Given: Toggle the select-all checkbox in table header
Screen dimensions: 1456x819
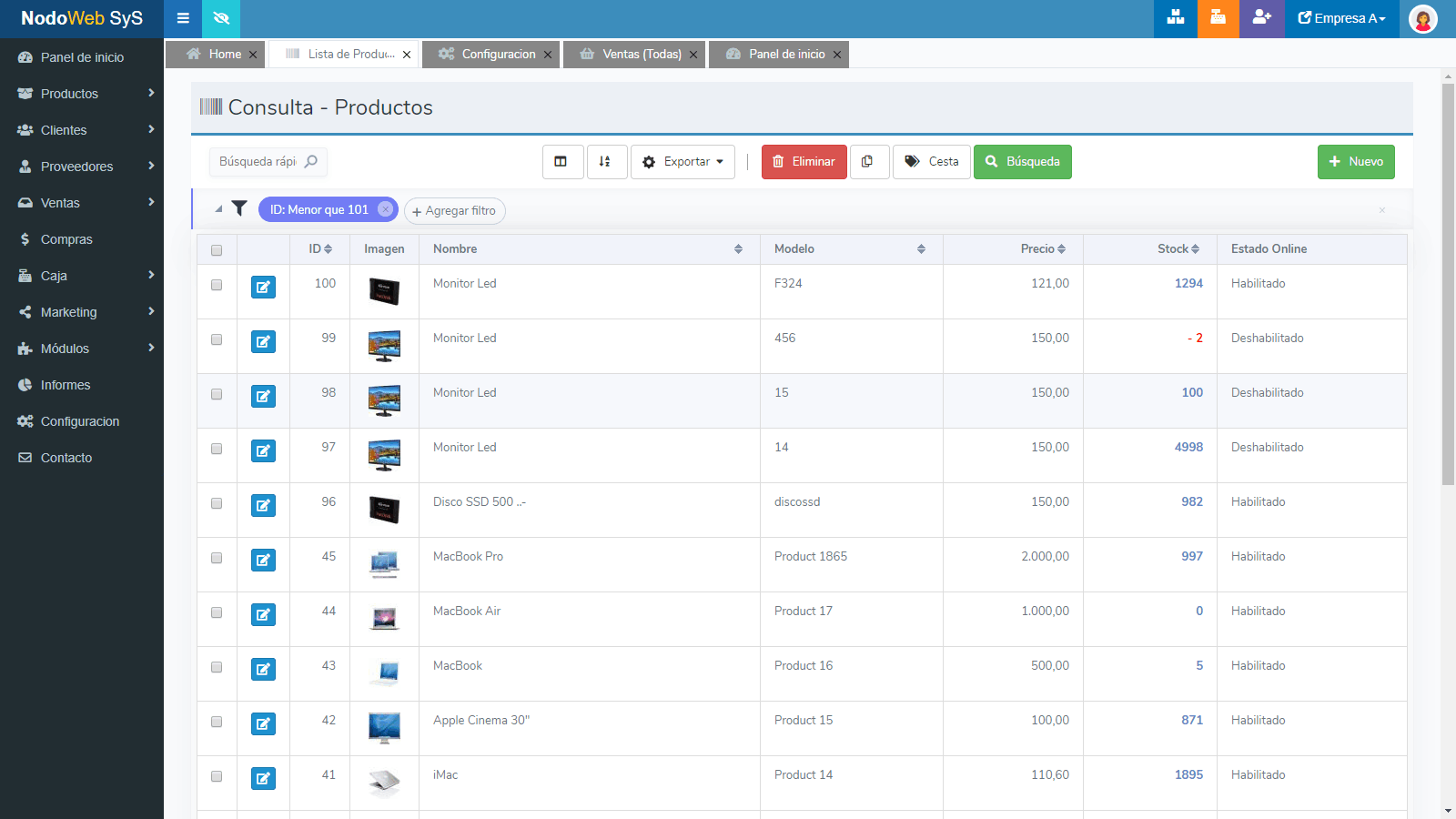Looking at the screenshot, I should point(217,250).
